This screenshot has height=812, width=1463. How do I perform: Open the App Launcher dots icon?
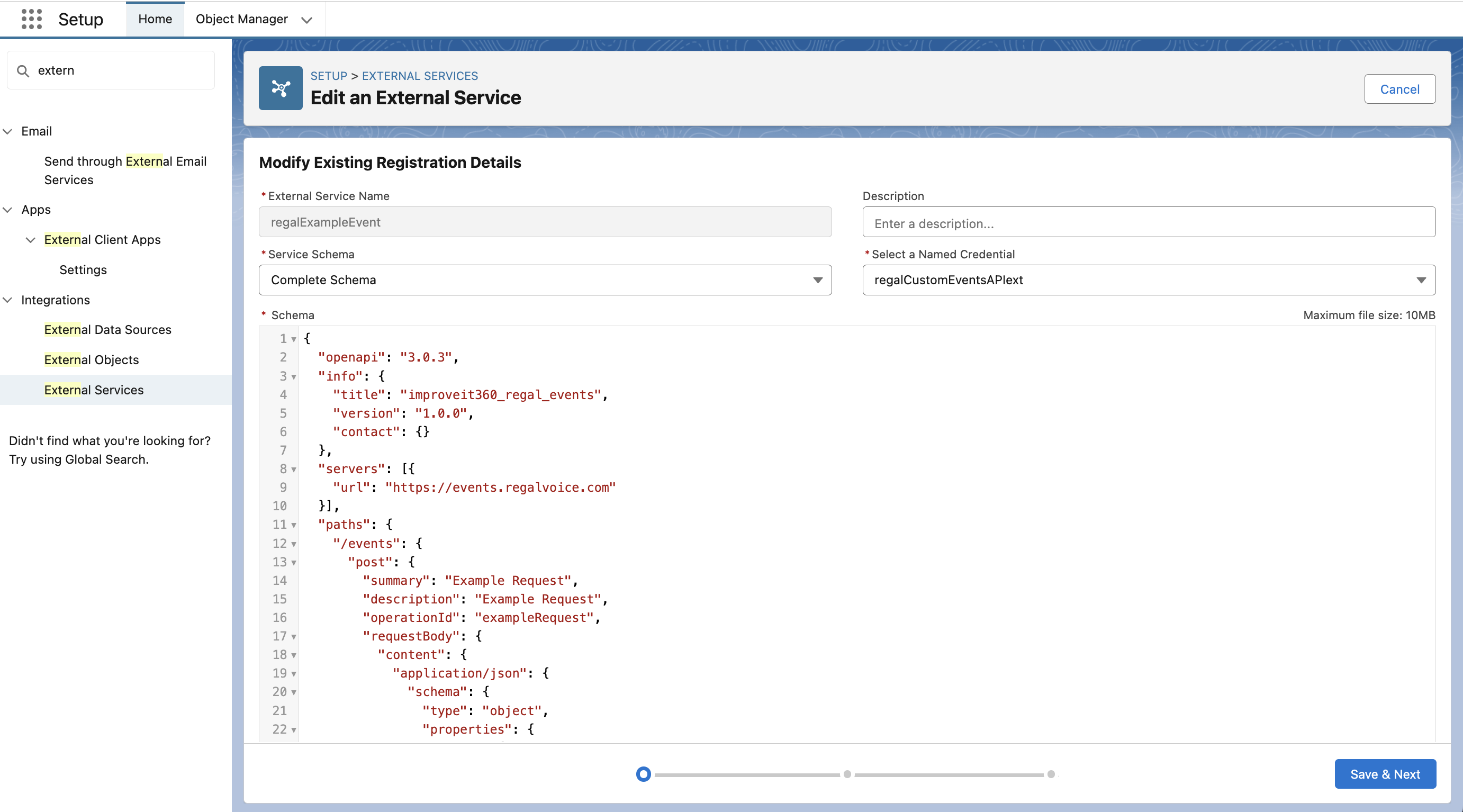(32, 19)
